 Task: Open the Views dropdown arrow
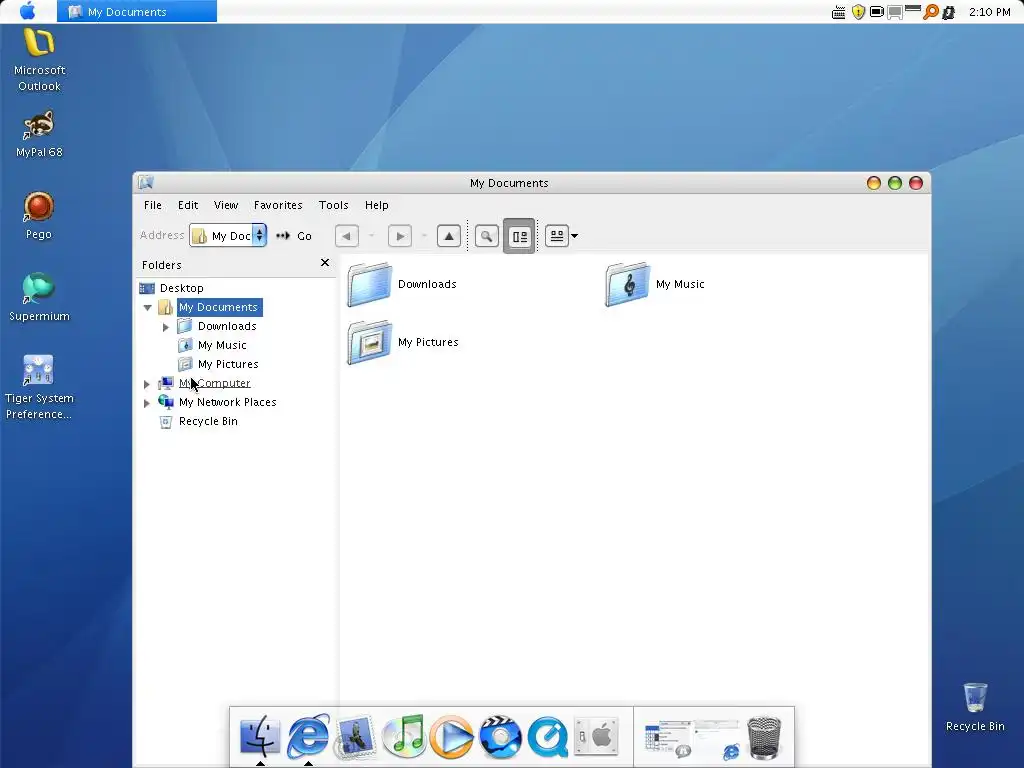pos(575,236)
